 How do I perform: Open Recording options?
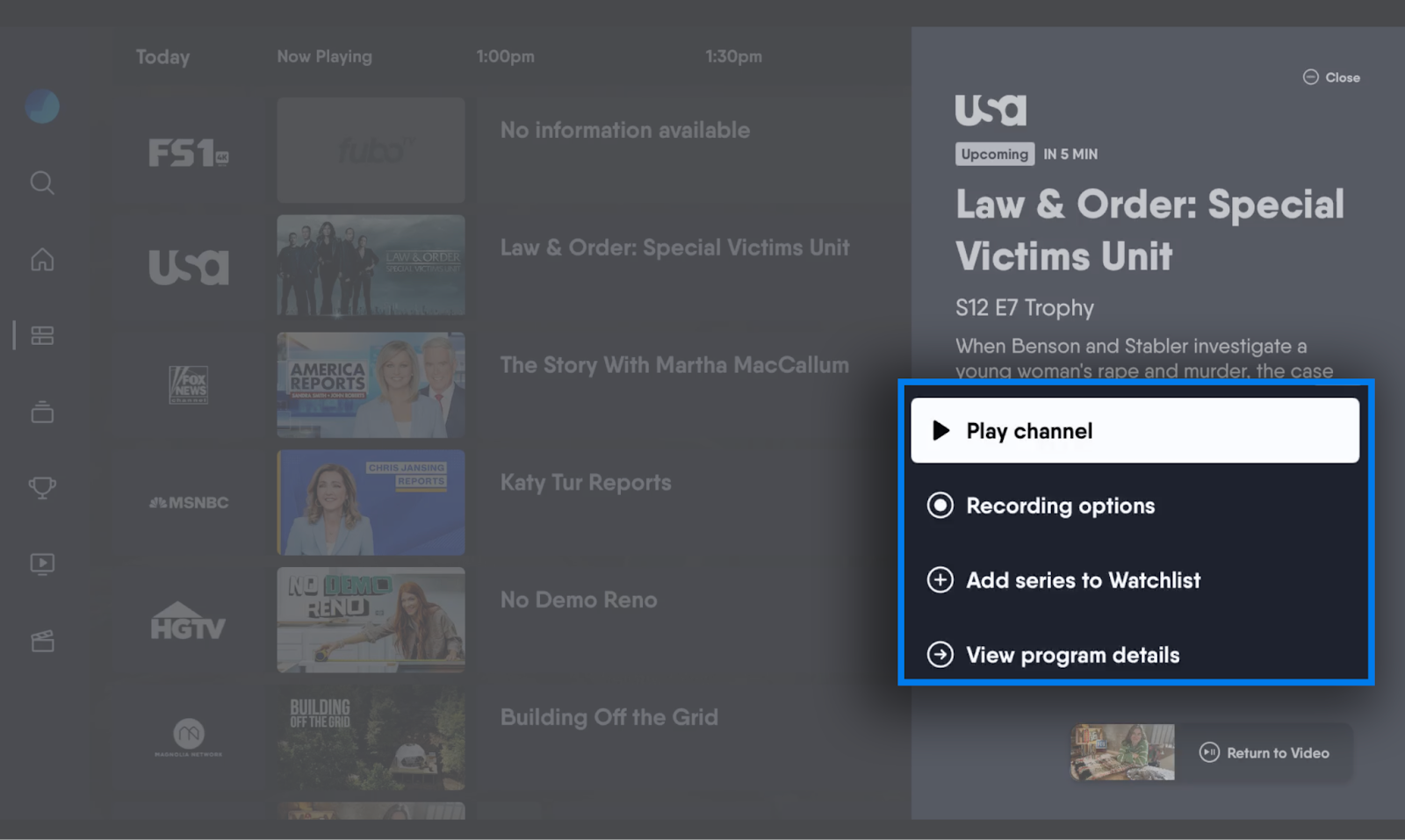coord(1060,506)
